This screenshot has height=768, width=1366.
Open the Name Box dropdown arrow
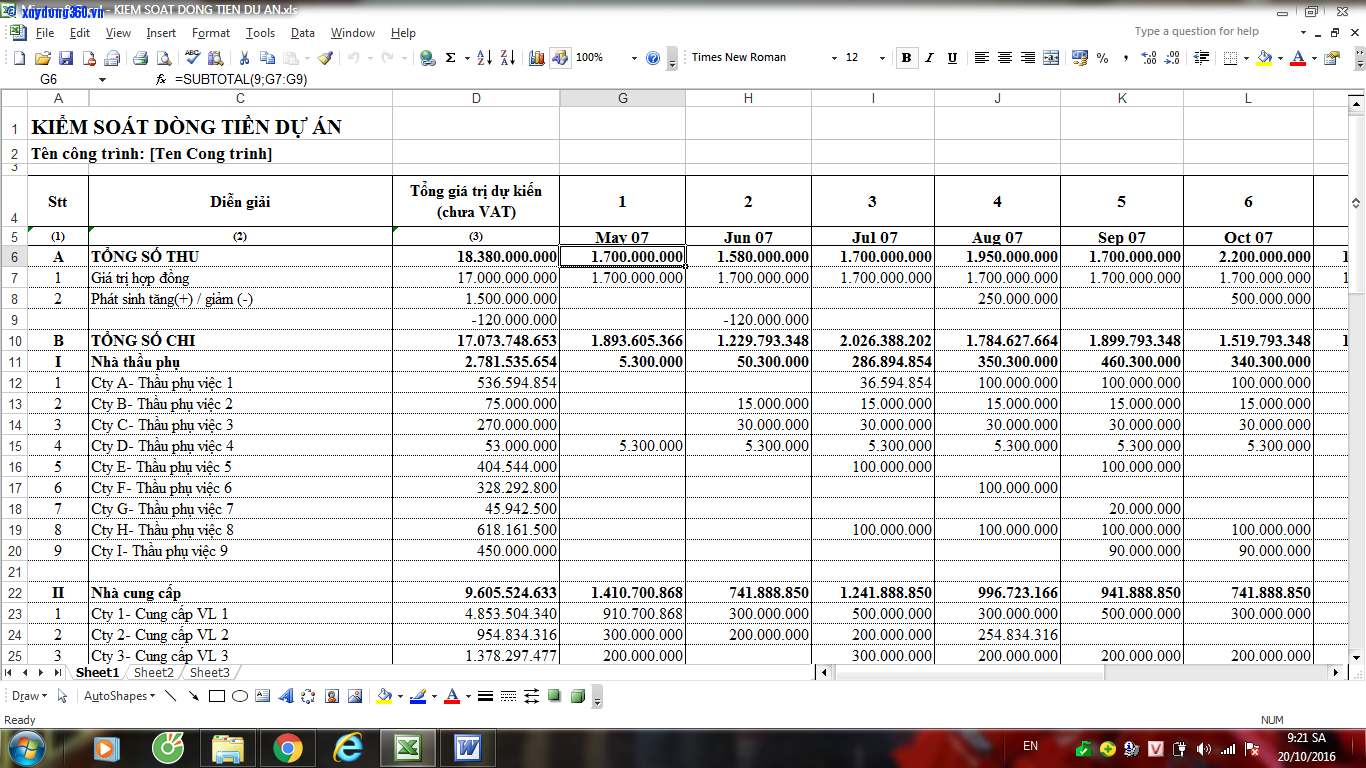[x=102, y=79]
